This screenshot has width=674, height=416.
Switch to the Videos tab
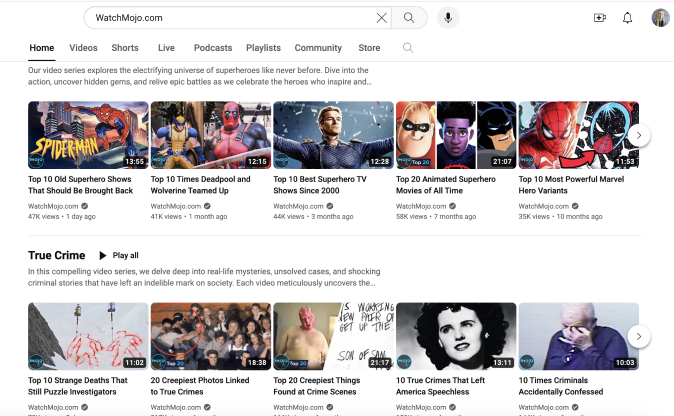tap(83, 48)
